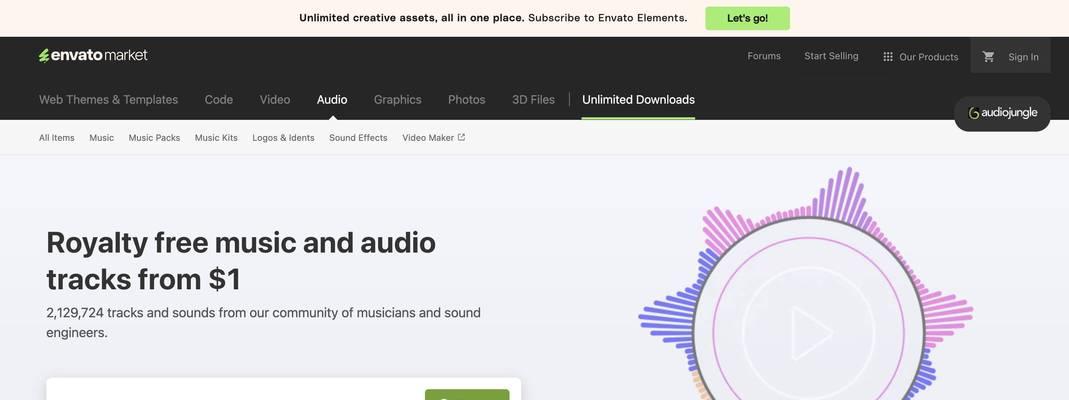Click the 2,129,724 tracks description text

tap(263, 323)
